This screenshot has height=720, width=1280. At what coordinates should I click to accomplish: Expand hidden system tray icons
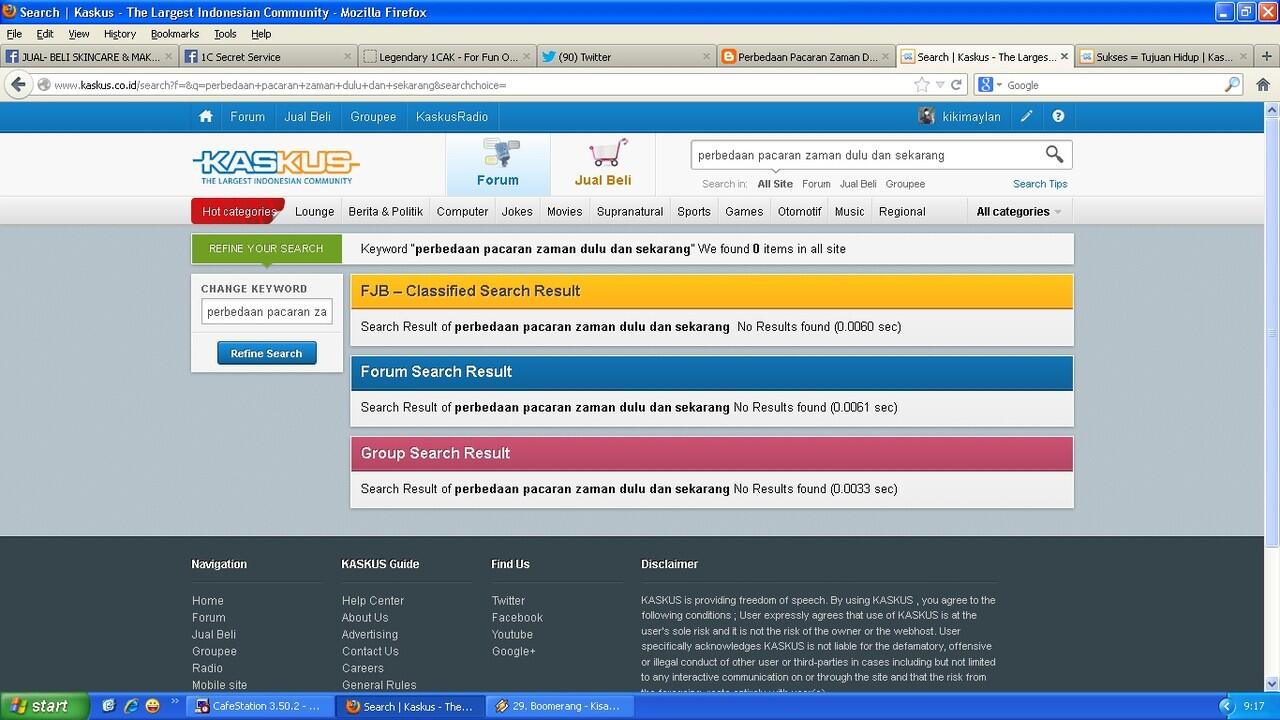point(1226,706)
